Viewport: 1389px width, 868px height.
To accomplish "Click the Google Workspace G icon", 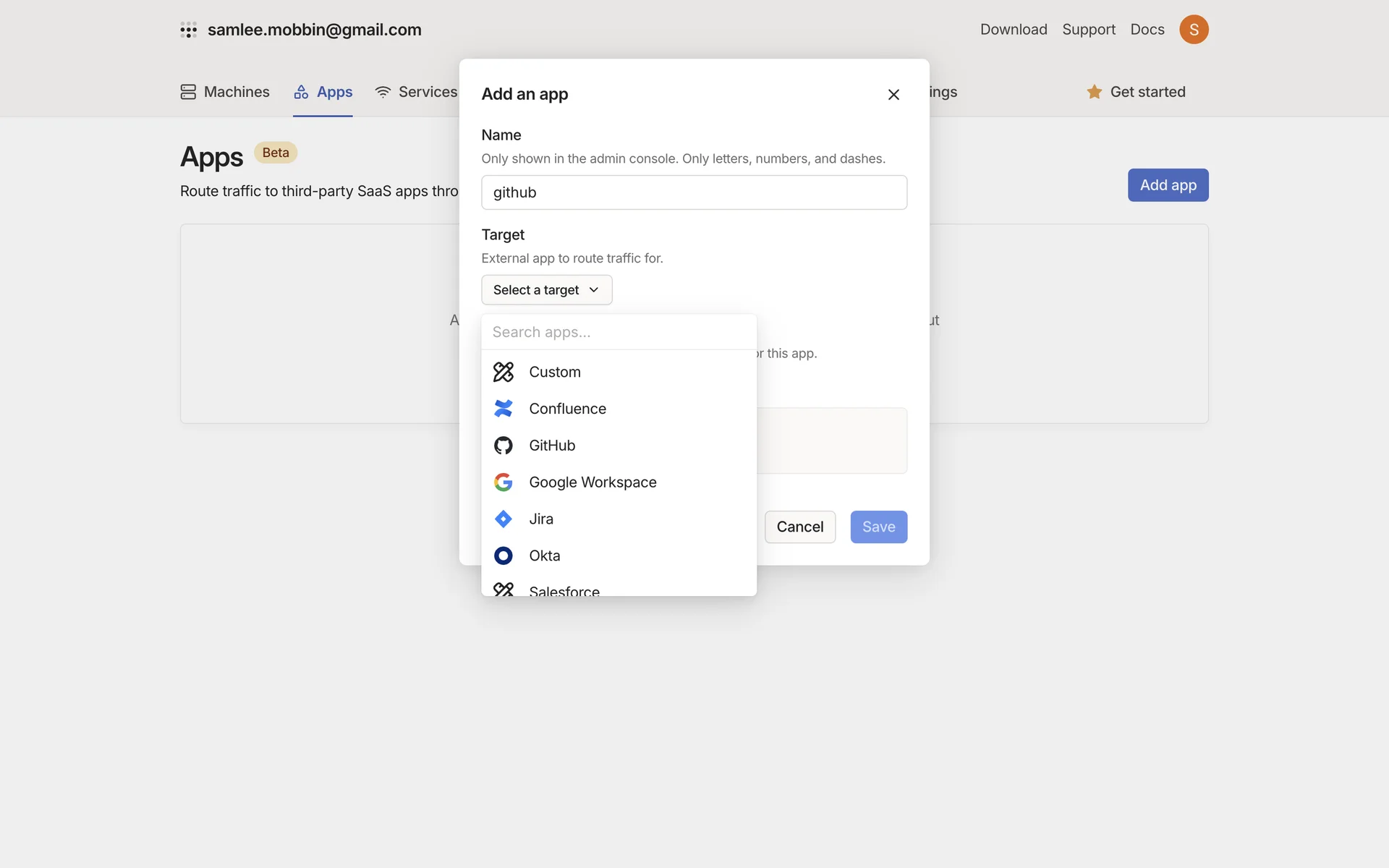I will pyautogui.click(x=503, y=482).
